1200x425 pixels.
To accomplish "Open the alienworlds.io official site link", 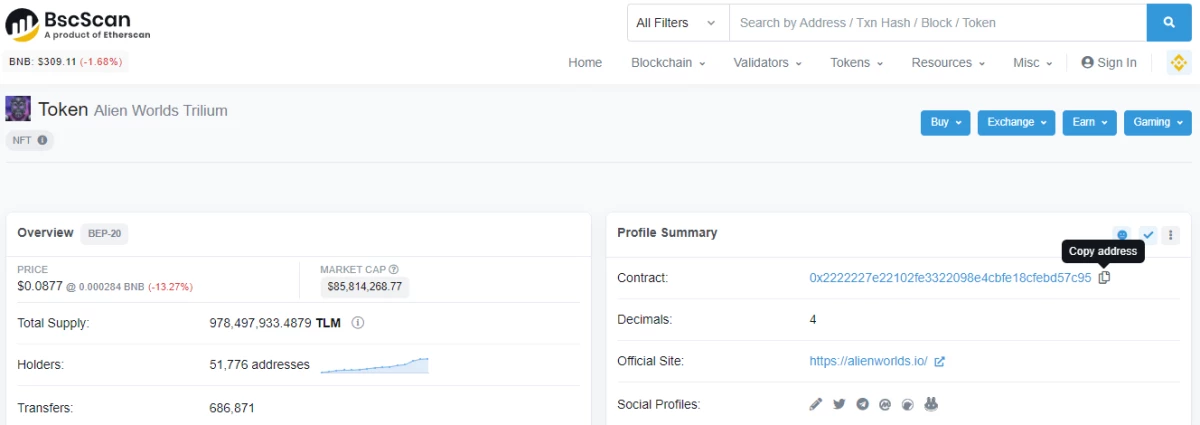I will pos(868,361).
